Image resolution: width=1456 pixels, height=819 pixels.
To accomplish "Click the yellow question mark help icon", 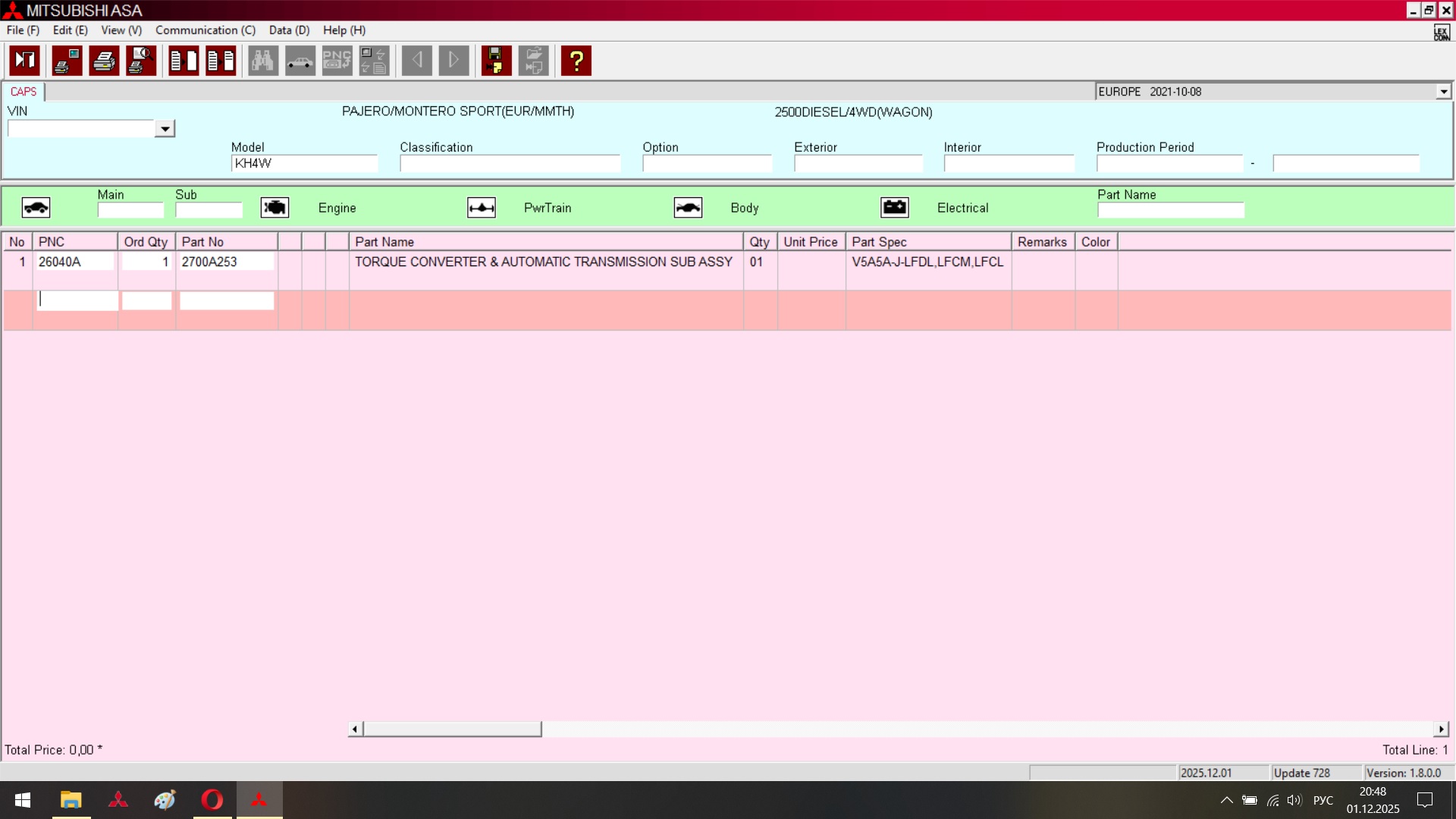I will 576,61.
